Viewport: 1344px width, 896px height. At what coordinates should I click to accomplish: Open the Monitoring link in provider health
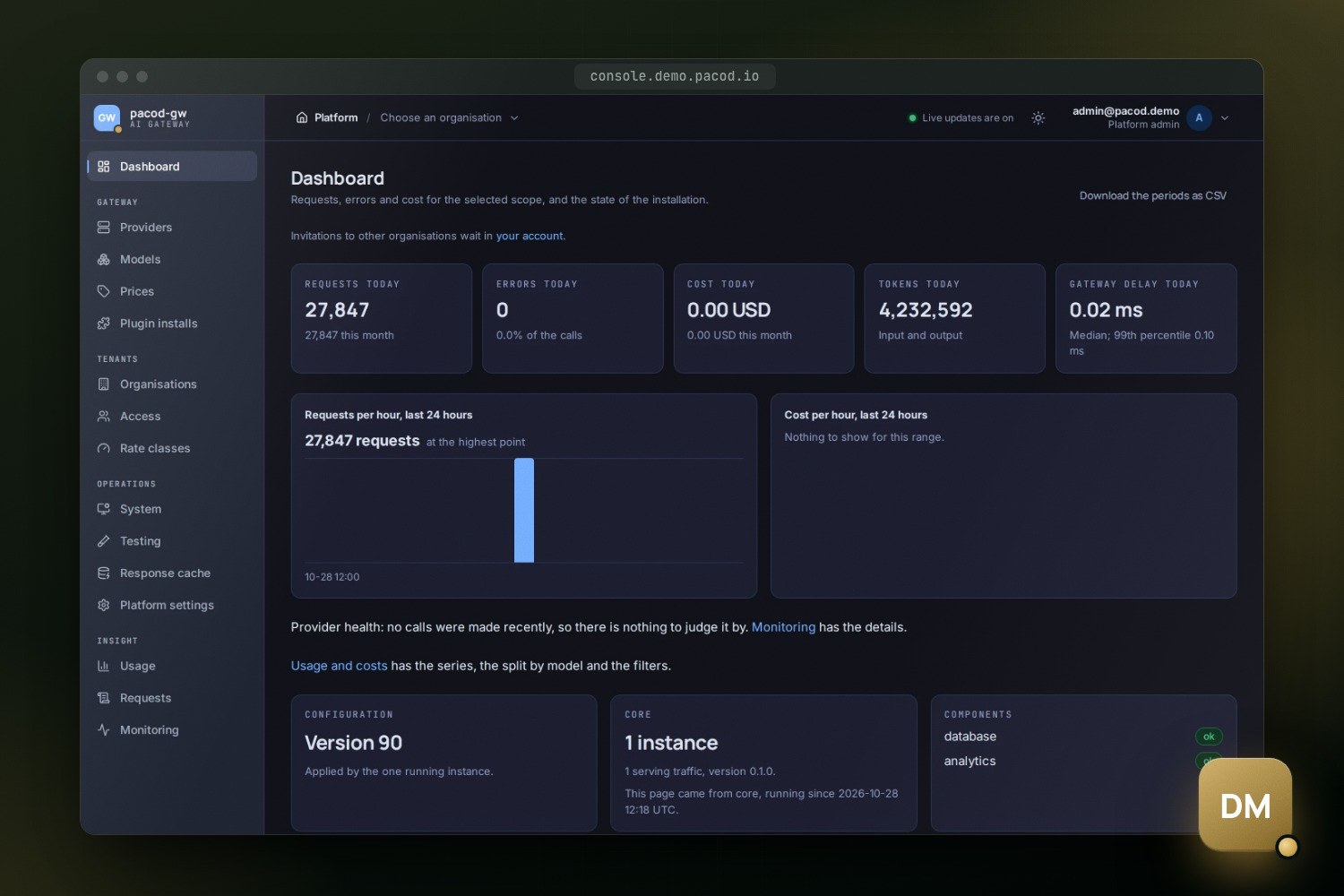pos(783,627)
